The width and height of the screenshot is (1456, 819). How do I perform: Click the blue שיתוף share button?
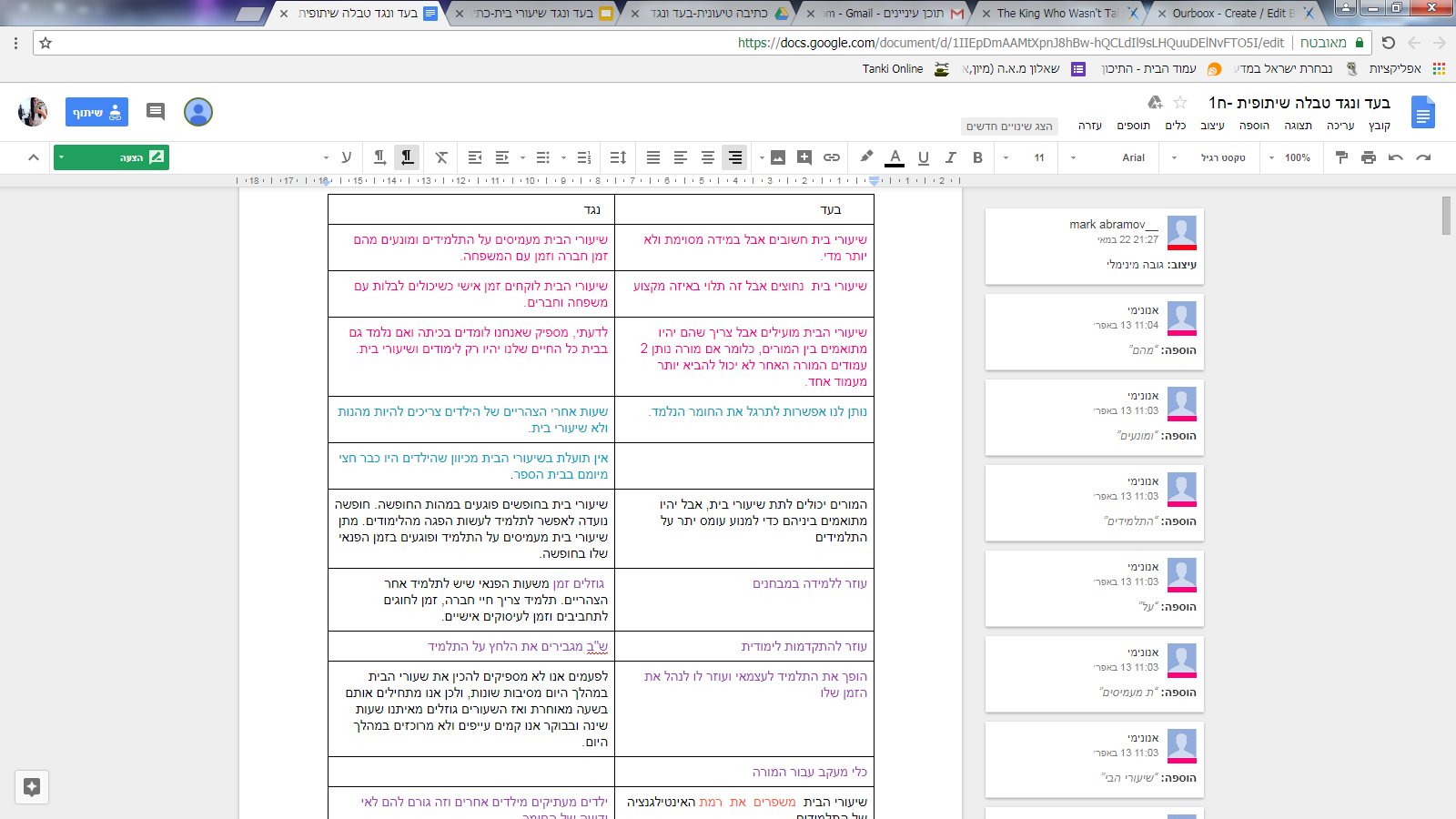pos(96,112)
